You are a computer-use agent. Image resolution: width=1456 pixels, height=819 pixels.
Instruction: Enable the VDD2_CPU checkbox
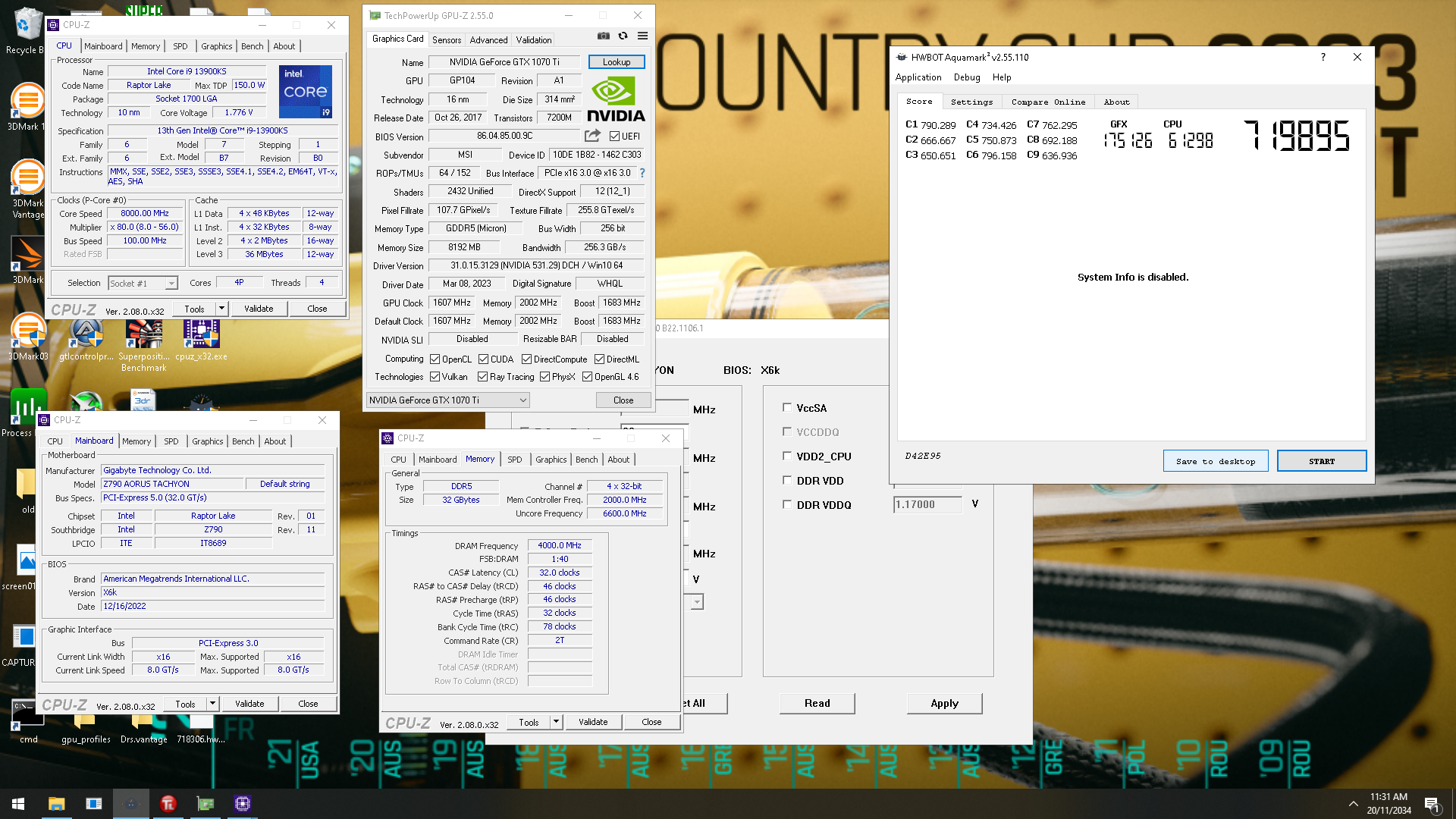coord(787,456)
